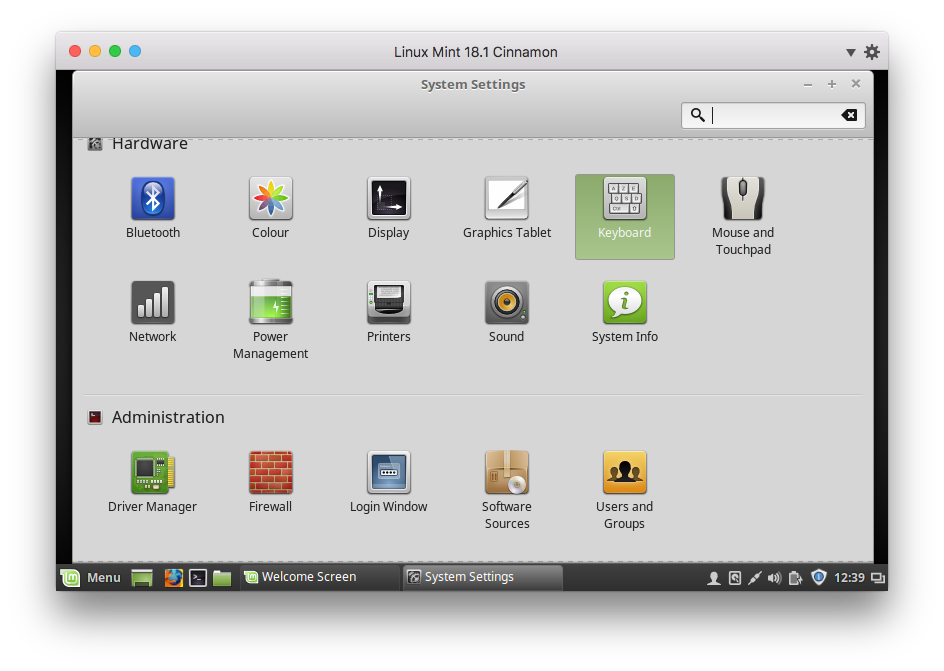
Task: Launch Driver Manager
Action: coord(152,481)
